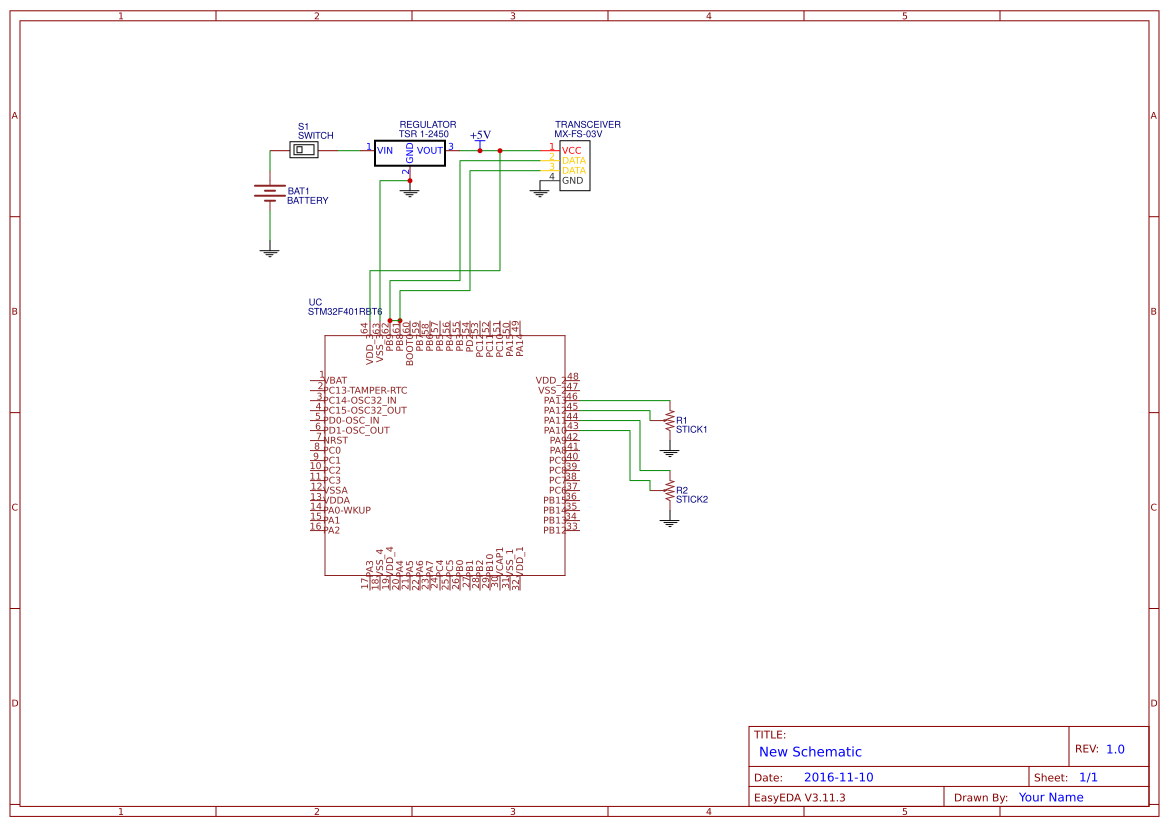Click the PA0-WKUP pin label
The height and width of the screenshot is (827, 1169).
(347, 509)
